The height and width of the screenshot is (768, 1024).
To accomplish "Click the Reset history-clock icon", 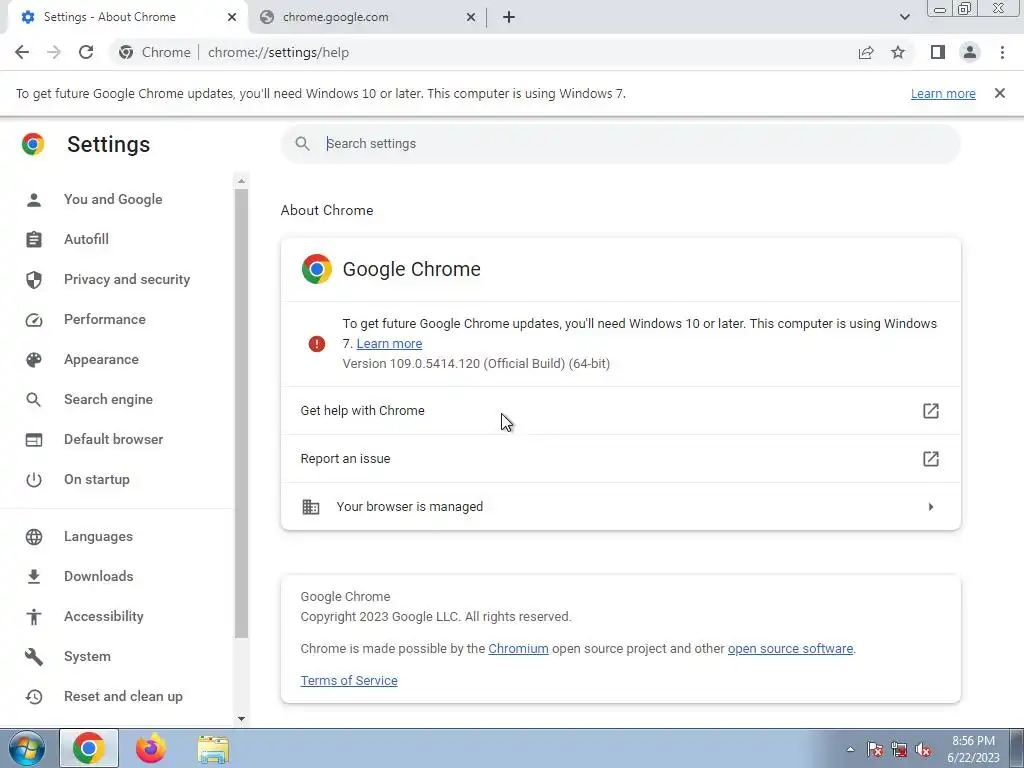I will (34, 697).
